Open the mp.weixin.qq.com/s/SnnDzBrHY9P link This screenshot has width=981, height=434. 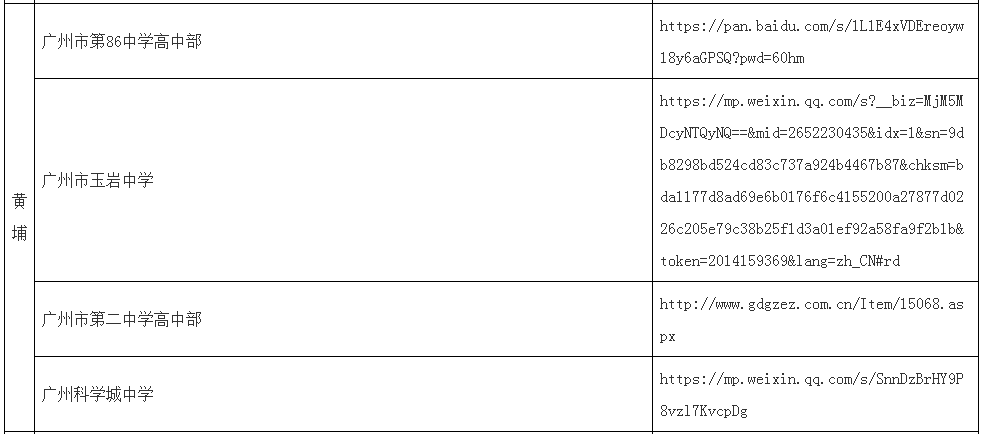click(811, 379)
